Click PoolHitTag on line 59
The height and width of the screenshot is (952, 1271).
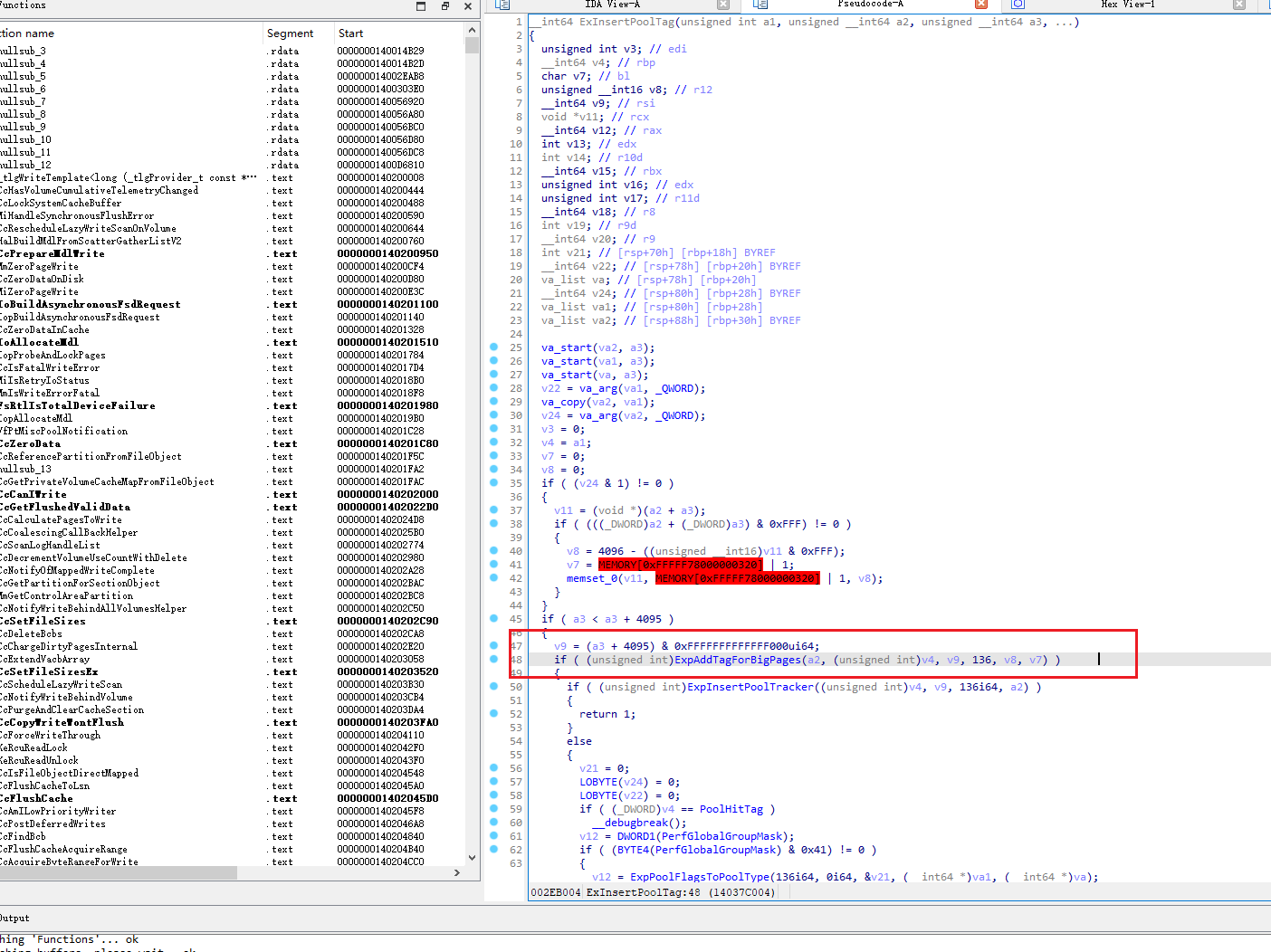(731, 809)
